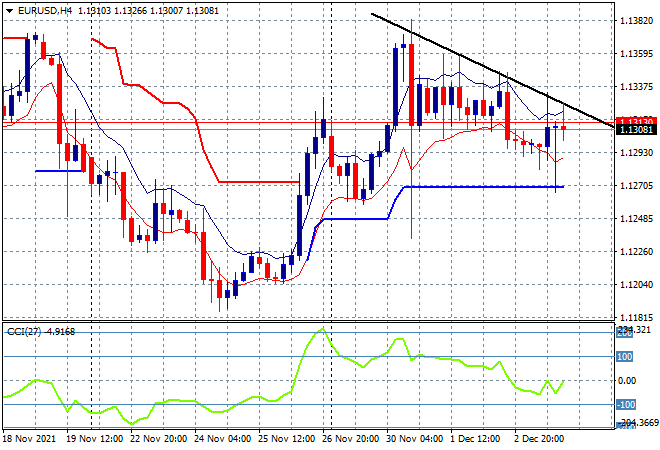
Task: Click the CCI -204.3669 scale minimum label
Action: [637, 423]
